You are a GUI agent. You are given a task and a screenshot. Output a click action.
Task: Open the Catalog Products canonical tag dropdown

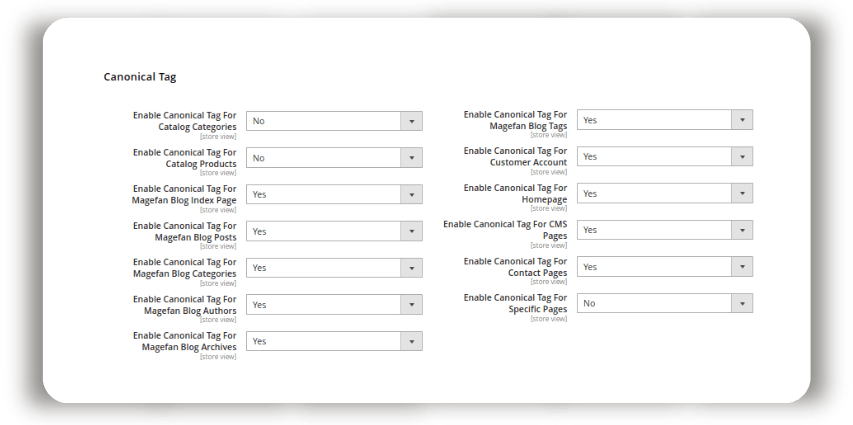(334, 158)
